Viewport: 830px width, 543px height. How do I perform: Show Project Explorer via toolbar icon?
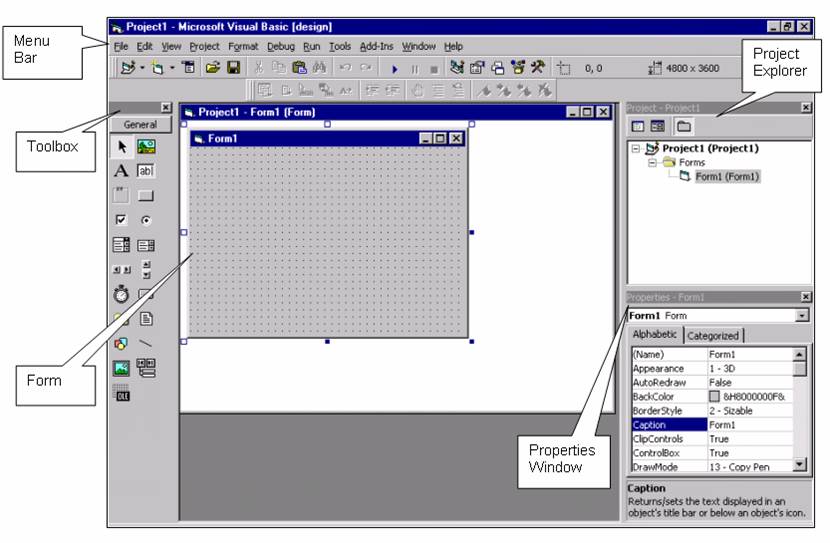click(457, 67)
